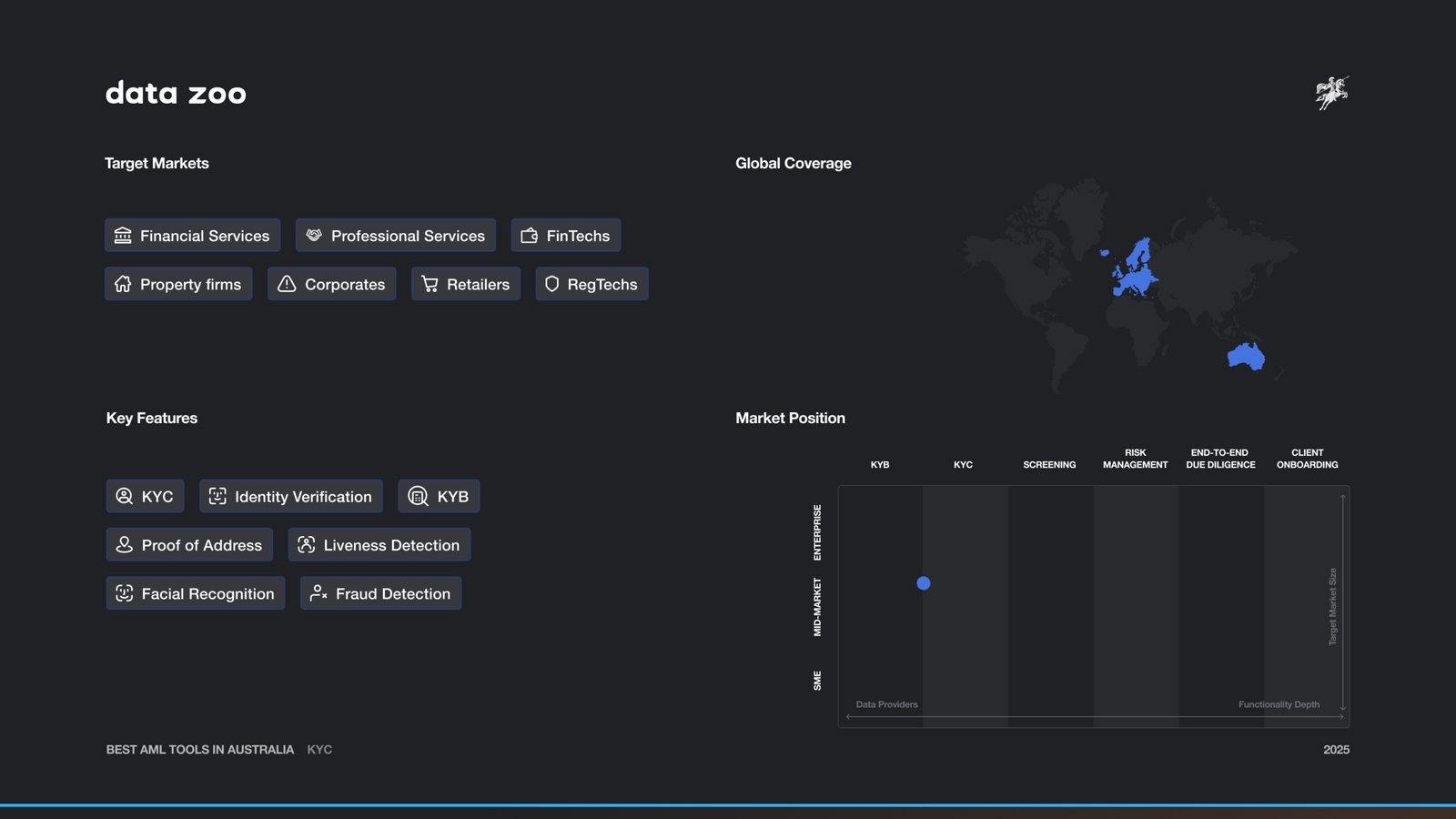Click the END-TO-END DUE DILIGENCE header
The image size is (1456, 819).
pos(1220,459)
